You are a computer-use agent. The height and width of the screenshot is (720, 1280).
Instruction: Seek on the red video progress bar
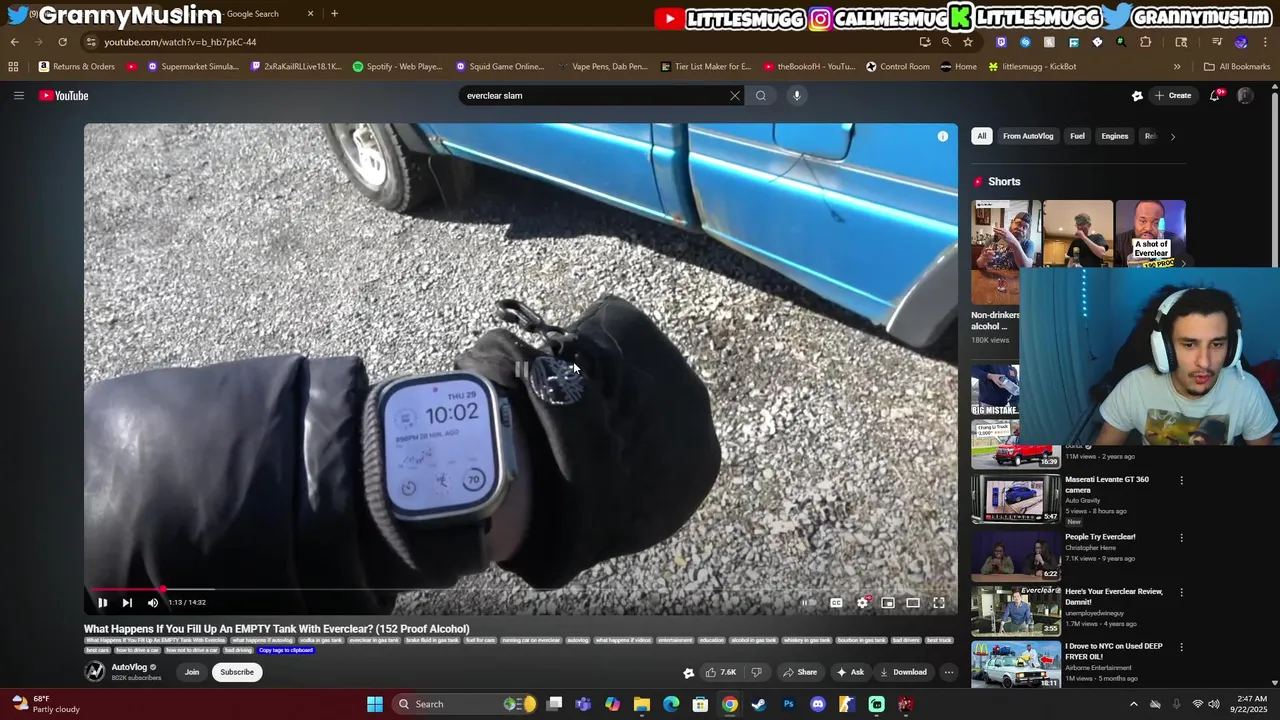(520, 589)
